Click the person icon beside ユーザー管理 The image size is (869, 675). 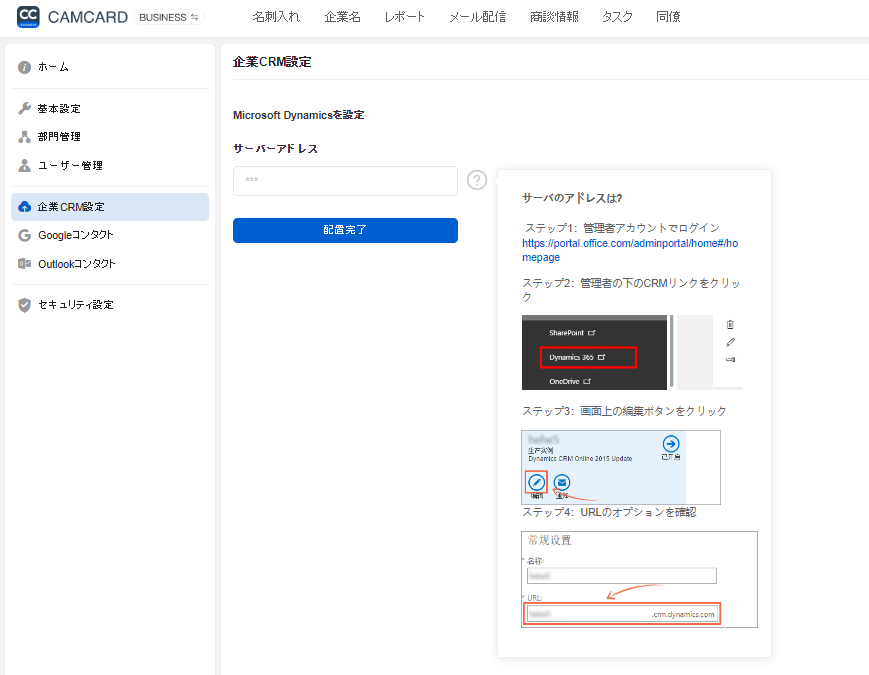tap(24, 165)
